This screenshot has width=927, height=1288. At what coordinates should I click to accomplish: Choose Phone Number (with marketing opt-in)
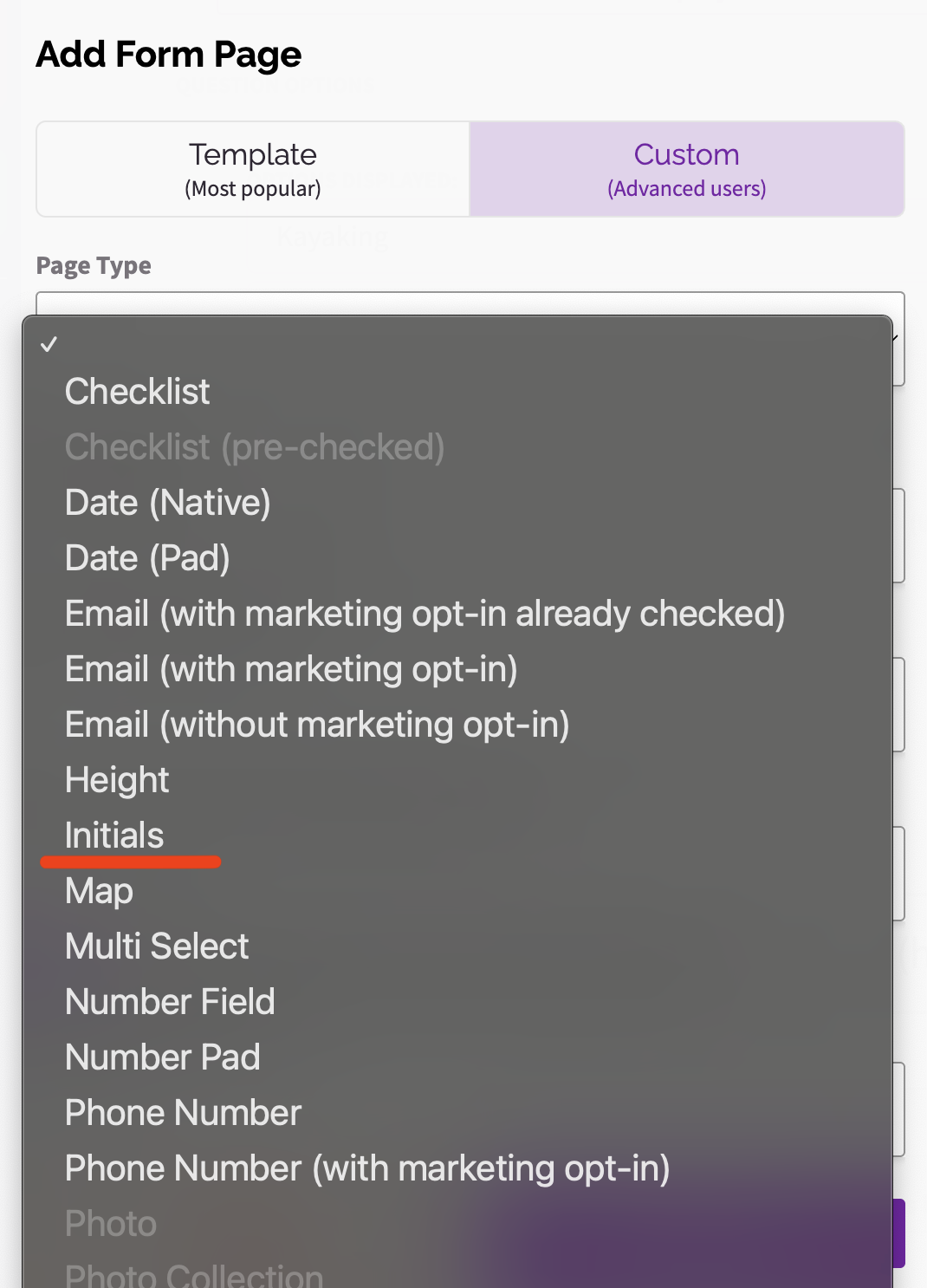pos(367,1168)
